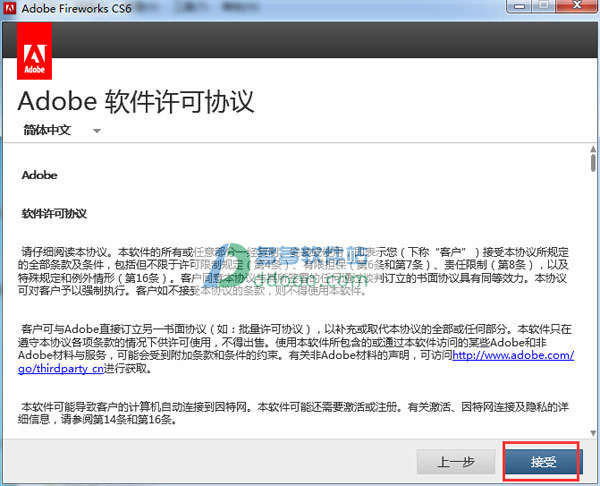
Task: Click the 'Adobe 软件许可协议' heading
Action: [x=136, y=102]
